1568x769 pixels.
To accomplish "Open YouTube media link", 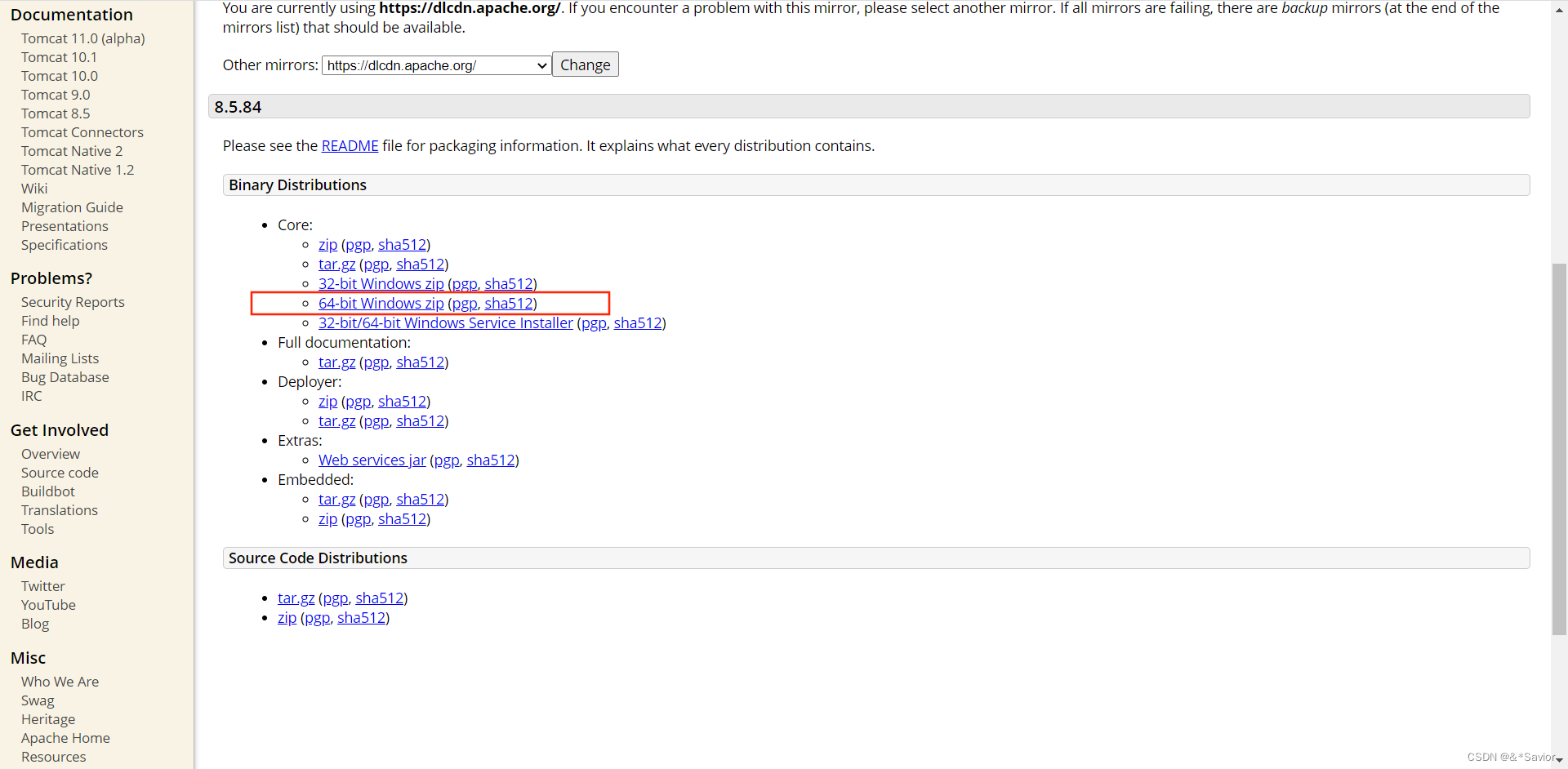I will click(48, 605).
